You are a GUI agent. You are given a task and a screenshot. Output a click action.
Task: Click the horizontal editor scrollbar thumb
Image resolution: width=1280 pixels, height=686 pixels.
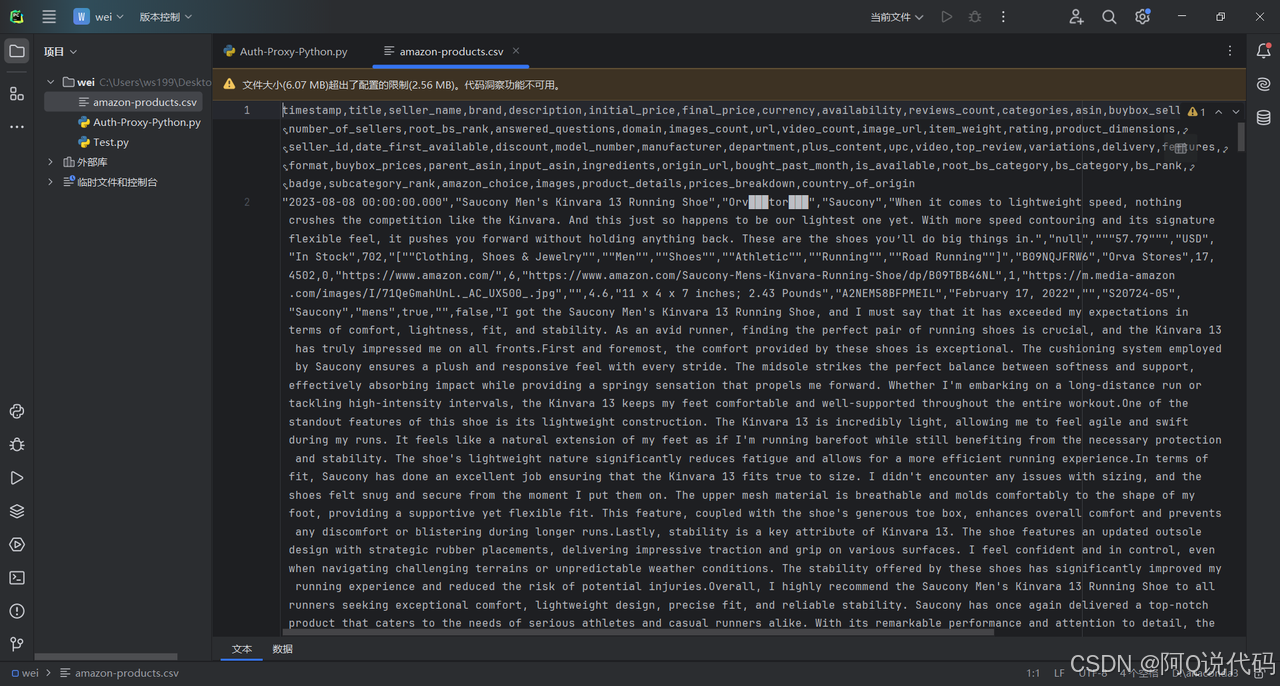click(638, 631)
